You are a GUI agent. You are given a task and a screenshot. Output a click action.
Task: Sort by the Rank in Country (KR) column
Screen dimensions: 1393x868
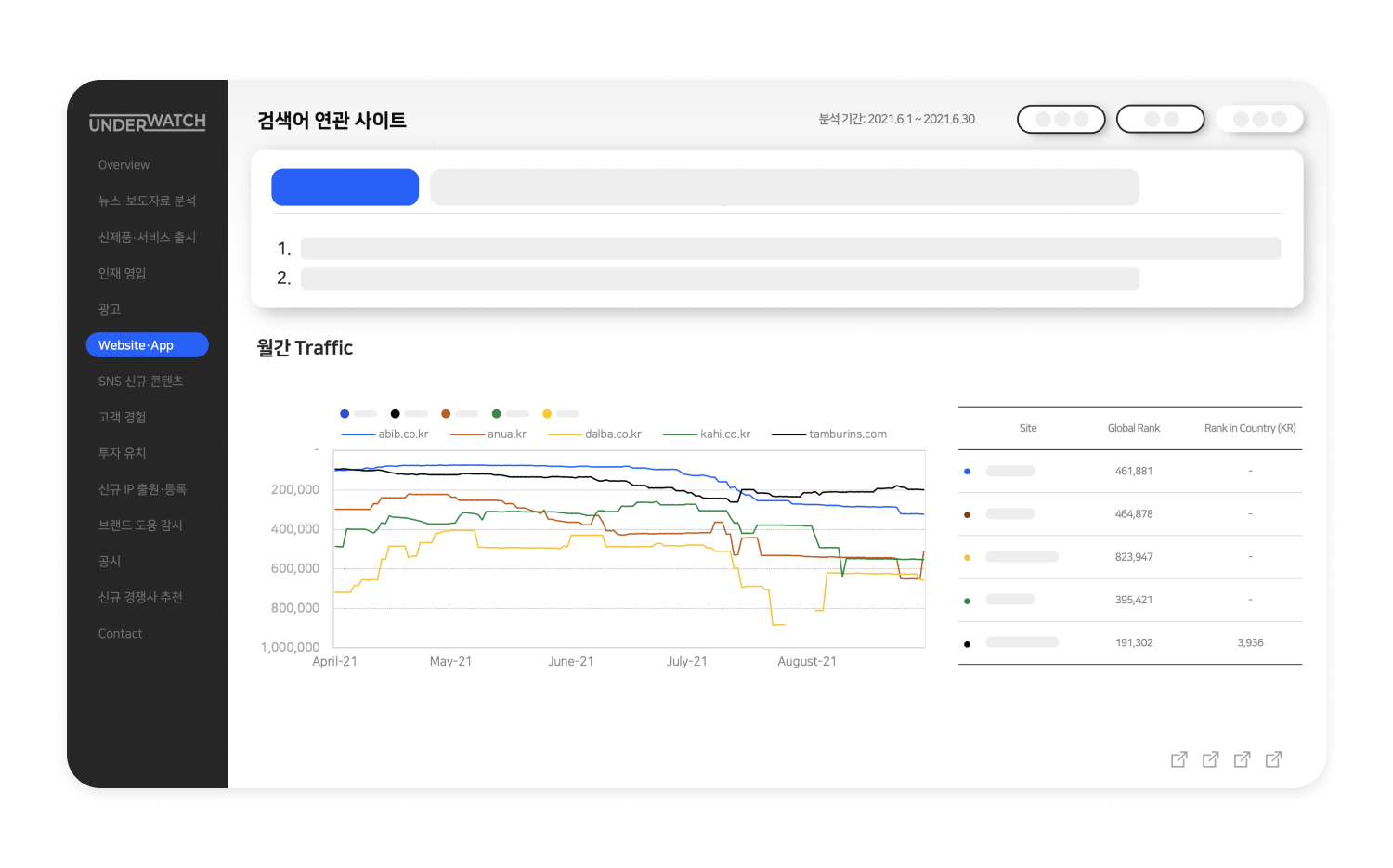tap(1249, 428)
